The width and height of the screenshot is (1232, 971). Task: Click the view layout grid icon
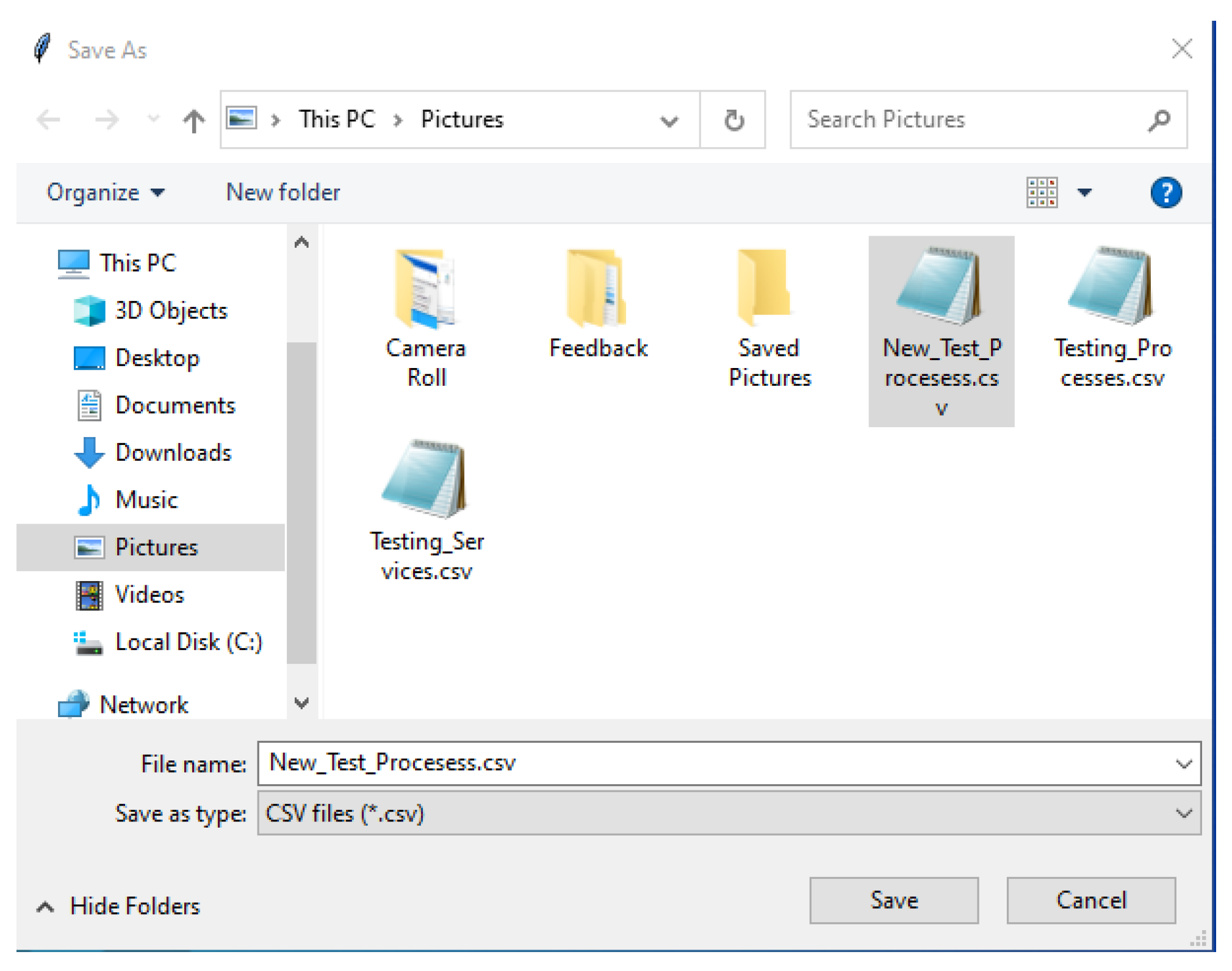point(1041,193)
